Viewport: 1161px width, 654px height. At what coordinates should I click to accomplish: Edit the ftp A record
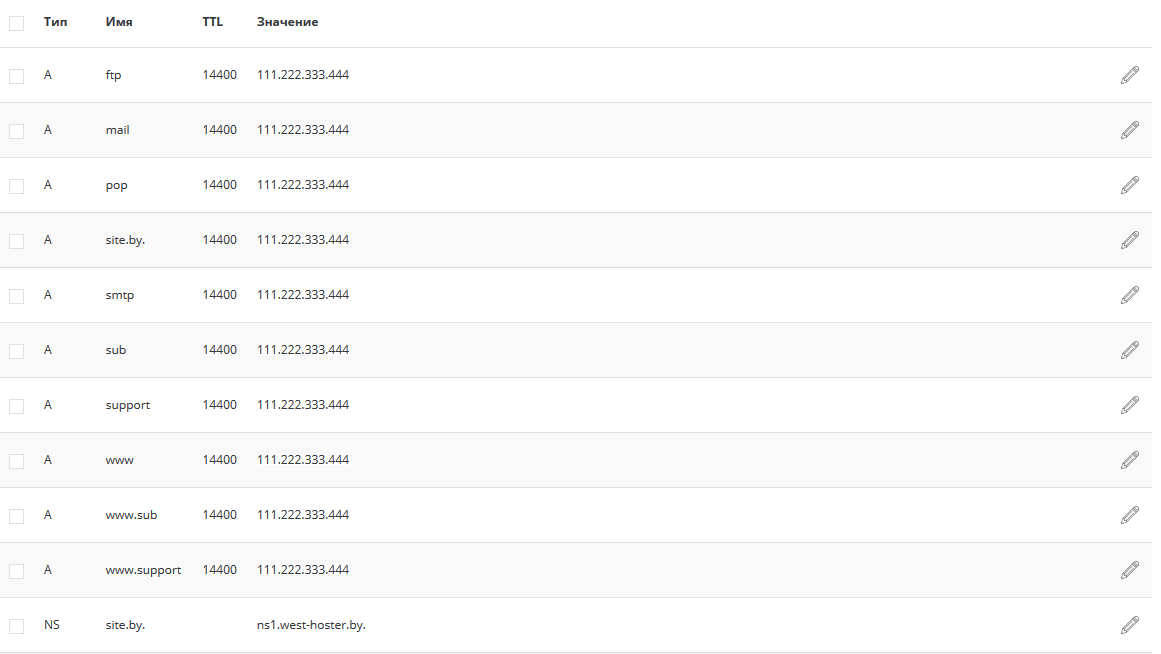[x=1129, y=75]
